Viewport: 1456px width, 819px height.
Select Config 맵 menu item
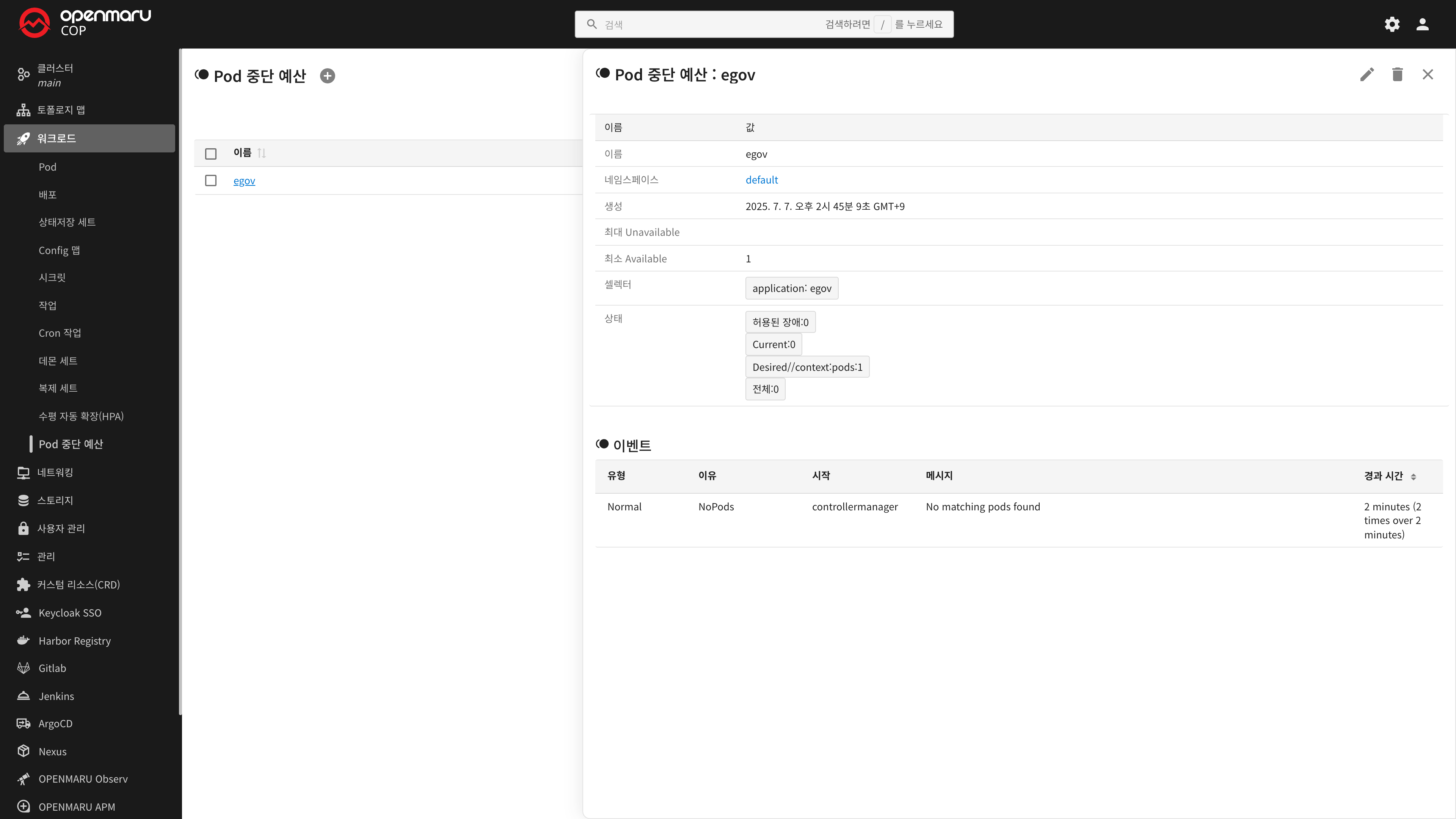point(59,250)
